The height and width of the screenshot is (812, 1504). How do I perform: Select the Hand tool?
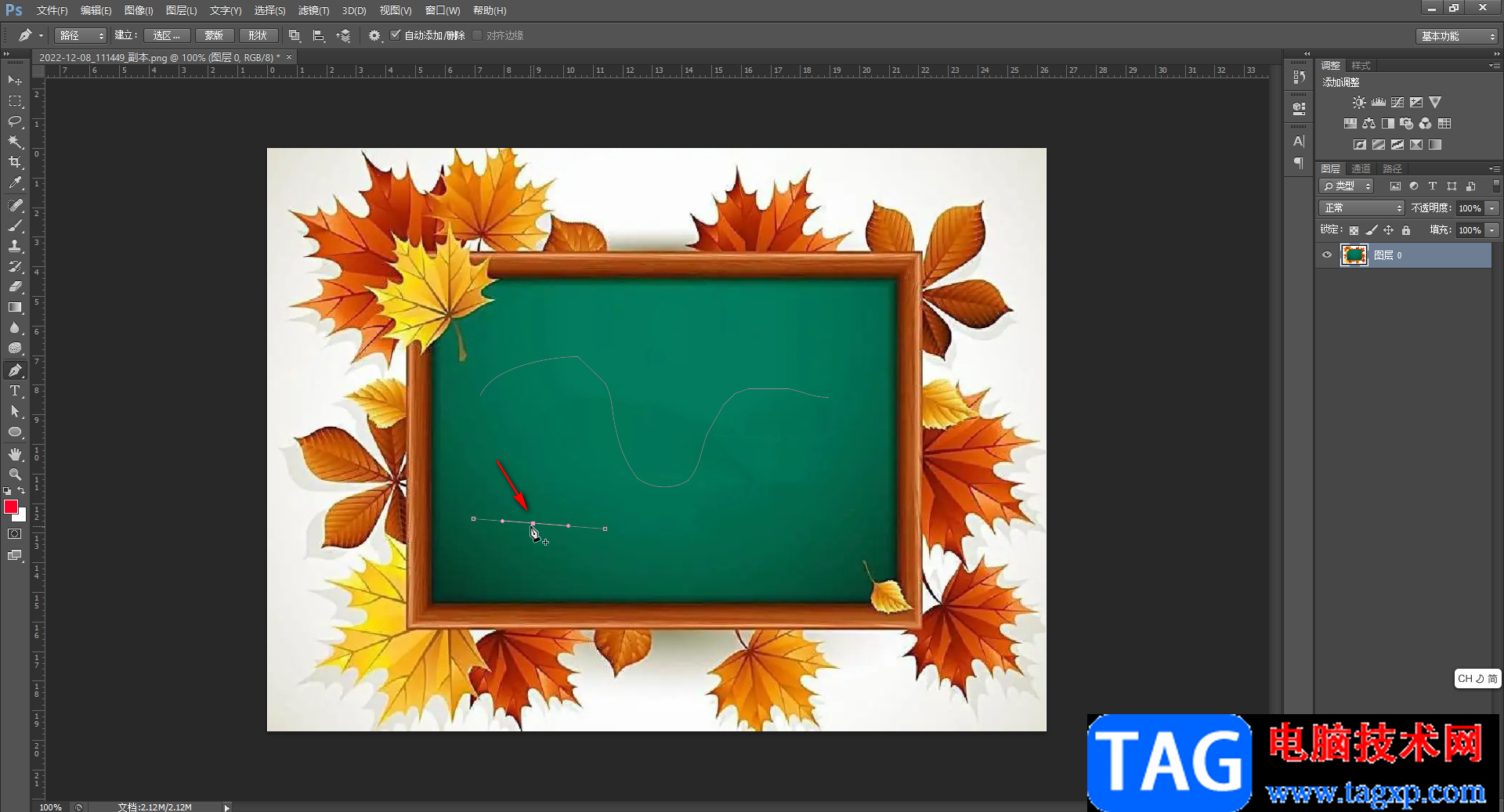tap(15, 454)
